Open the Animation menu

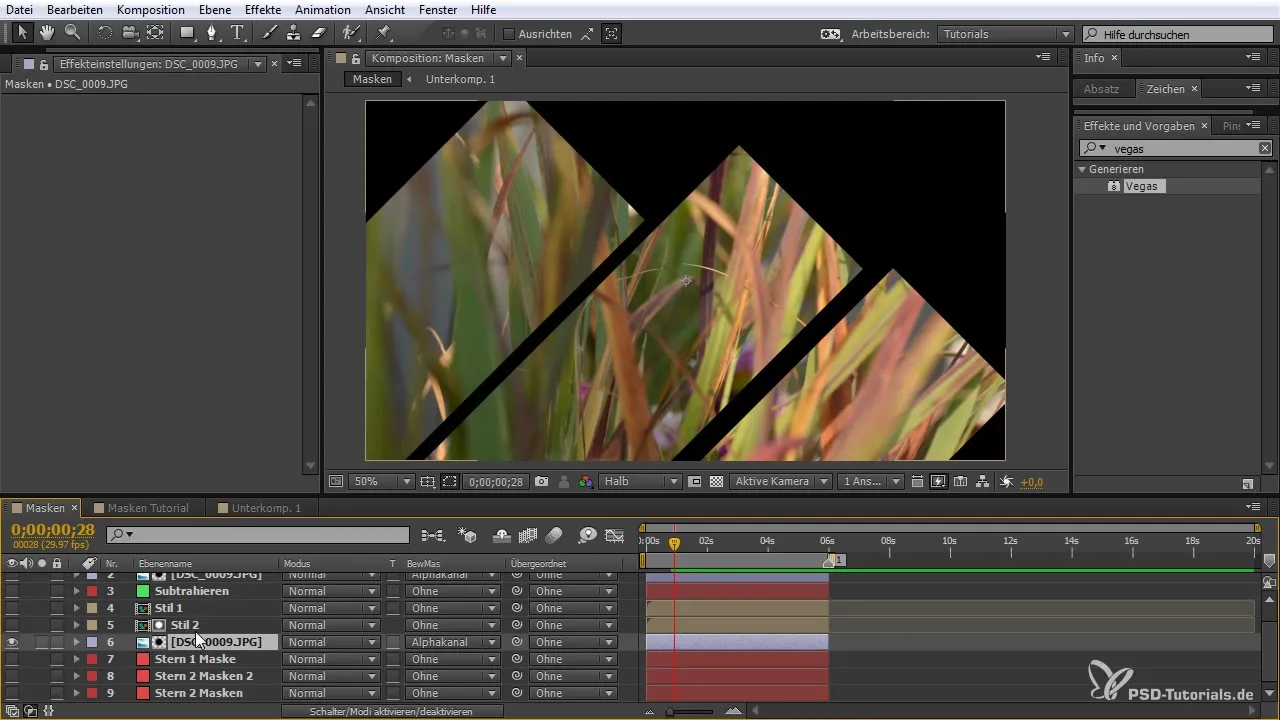coord(323,9)
